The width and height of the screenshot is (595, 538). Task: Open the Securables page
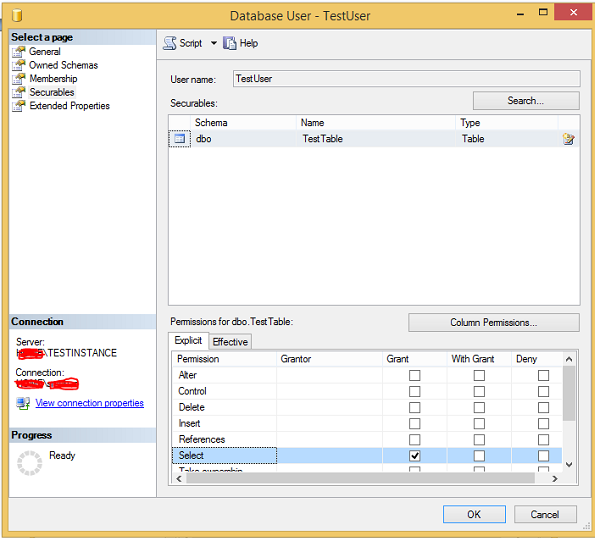(52, 92)
